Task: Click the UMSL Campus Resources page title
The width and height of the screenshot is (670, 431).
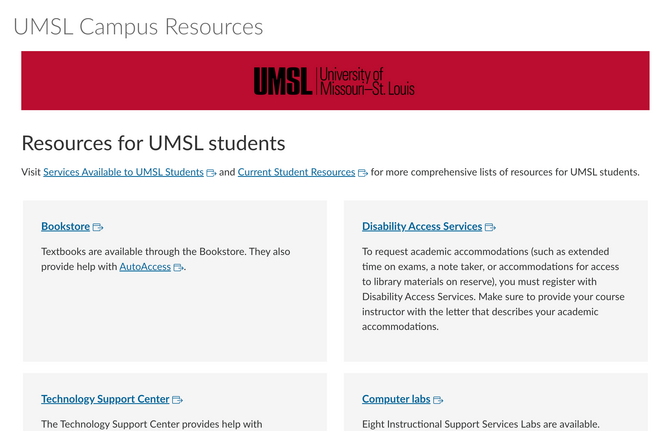Action: [138, 27]
